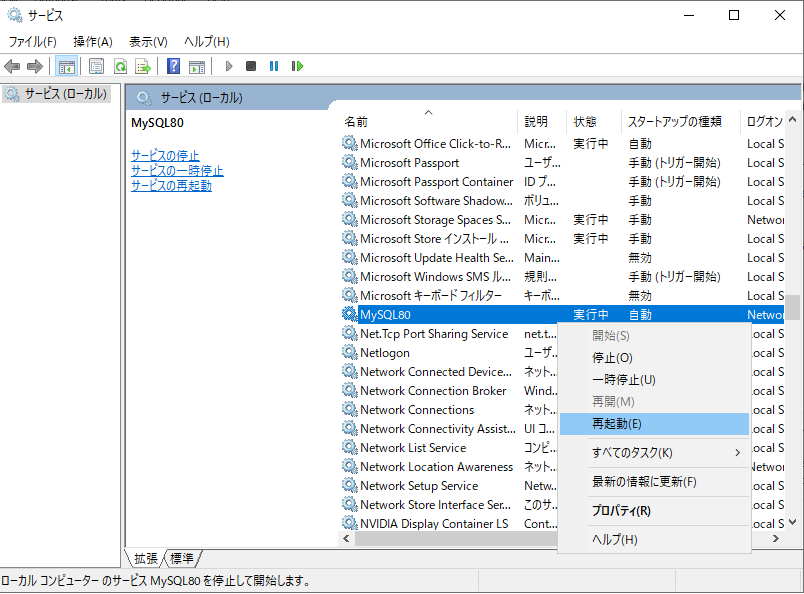The image size is (804, 594).
Task: Click the stop service square icon
Action: [x=251, y=66]
